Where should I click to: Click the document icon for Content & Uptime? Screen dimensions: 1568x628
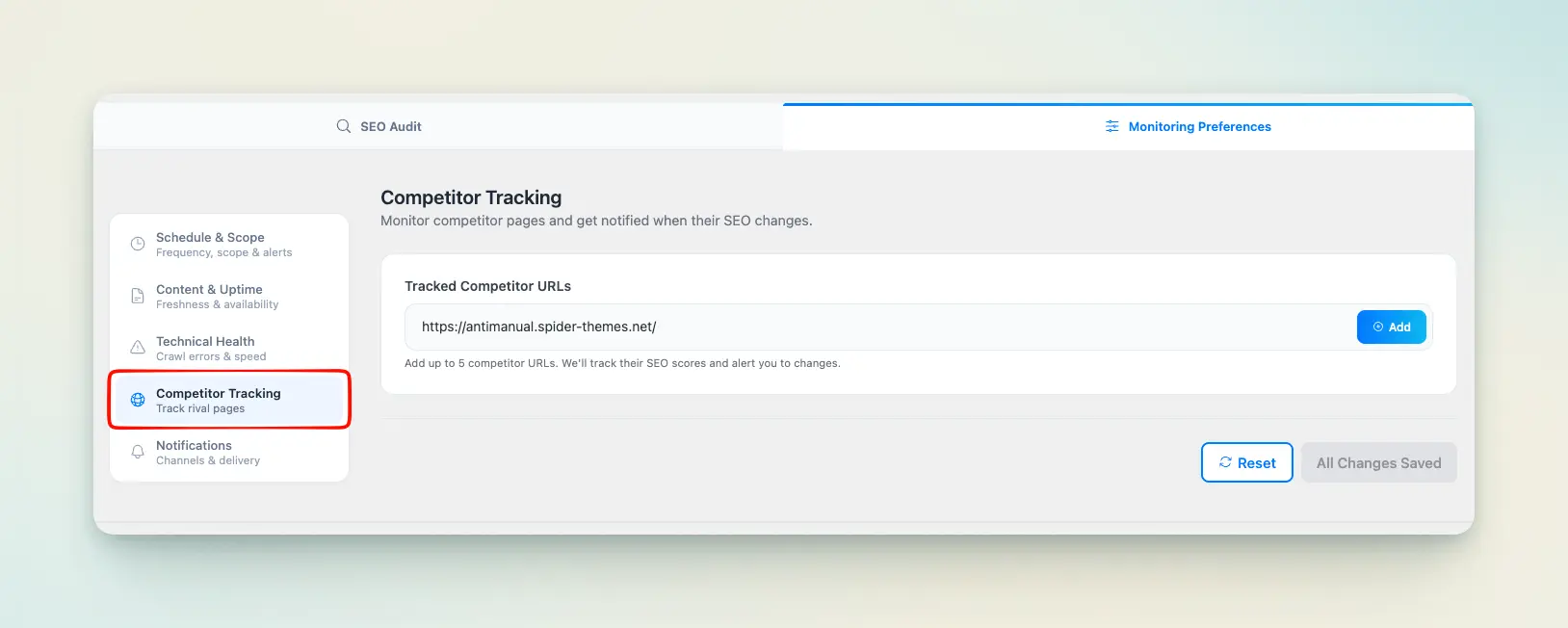(138, 297)
